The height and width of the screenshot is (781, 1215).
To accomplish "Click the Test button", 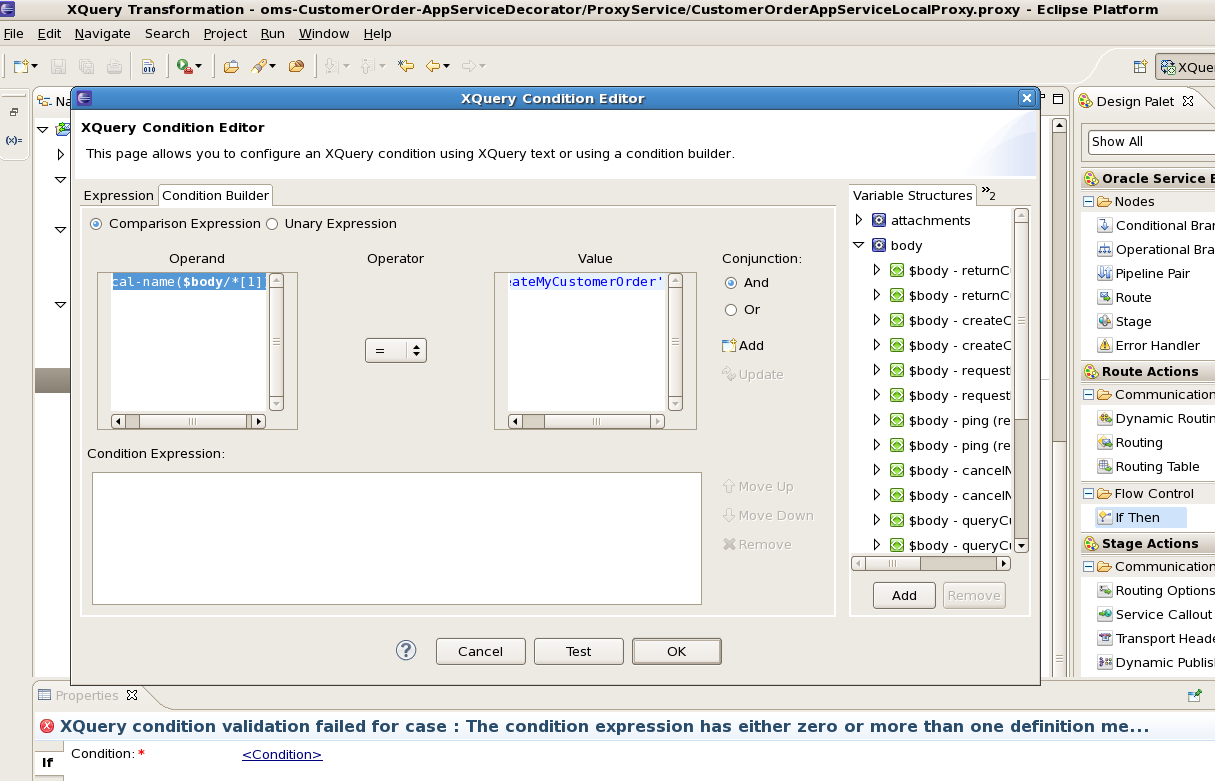I will (x=579, y=651).
